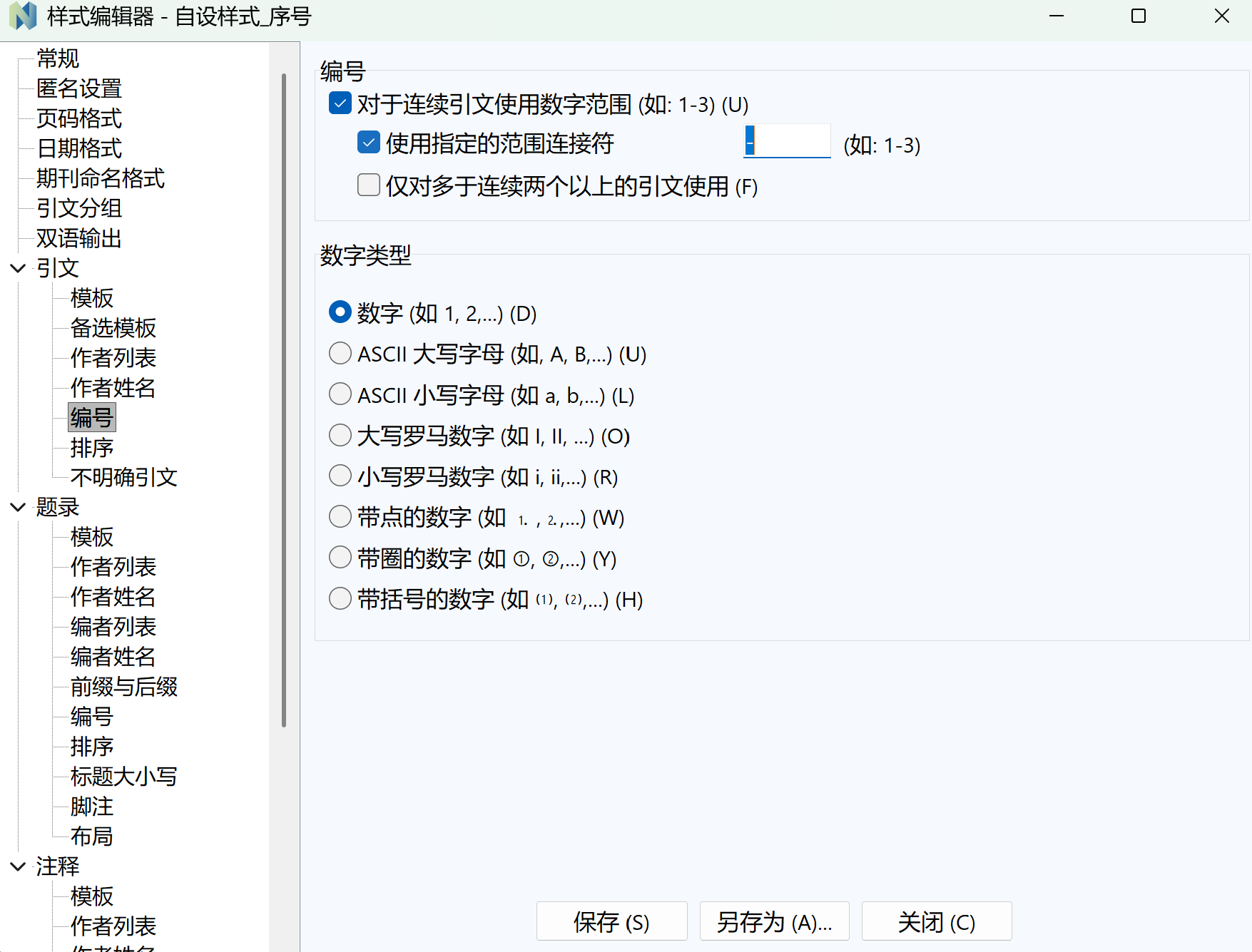Viewport: 1252px width, 952px height.
Task: Select 排序 under 引文
Action: pyautogui.click(x=92, y=448)
